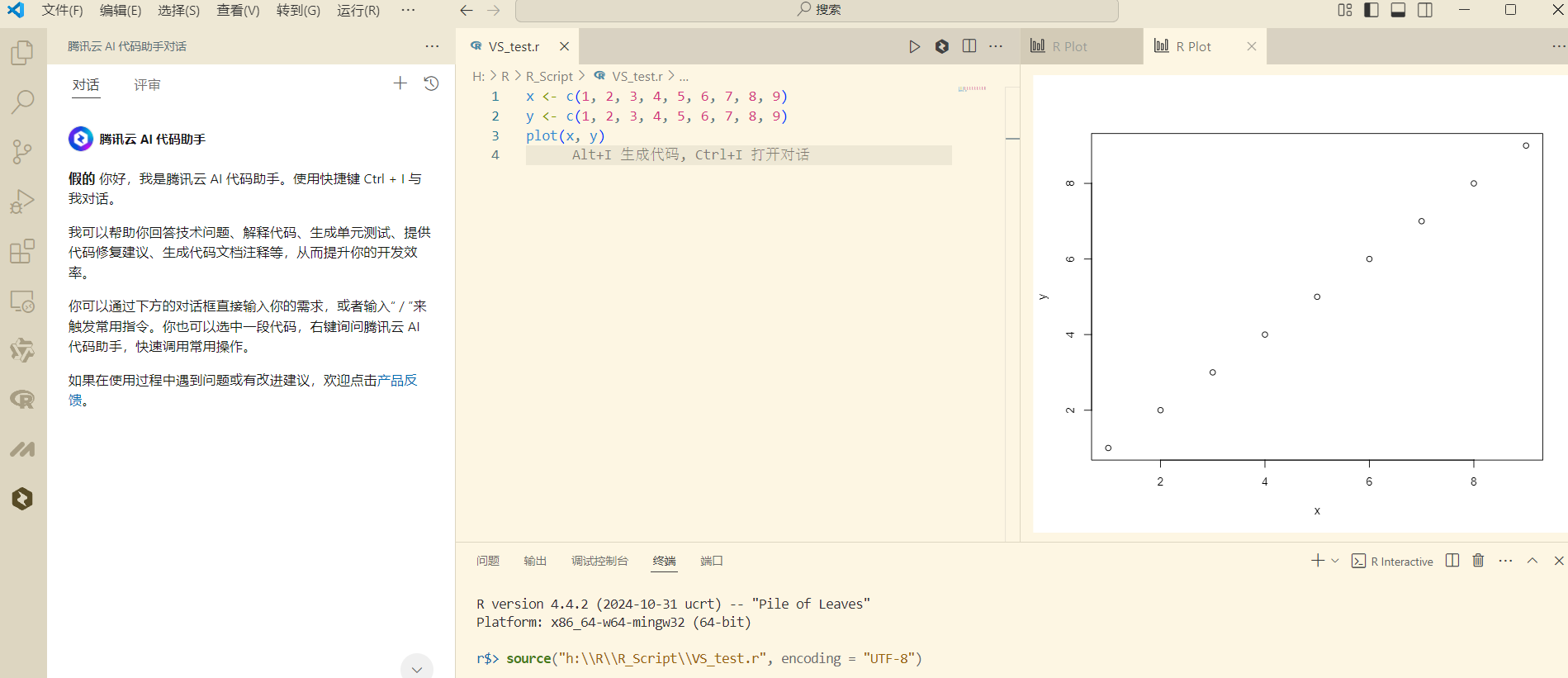Open the new terminal profile dropdown
1568x678 pixels.
point(1335,561)
